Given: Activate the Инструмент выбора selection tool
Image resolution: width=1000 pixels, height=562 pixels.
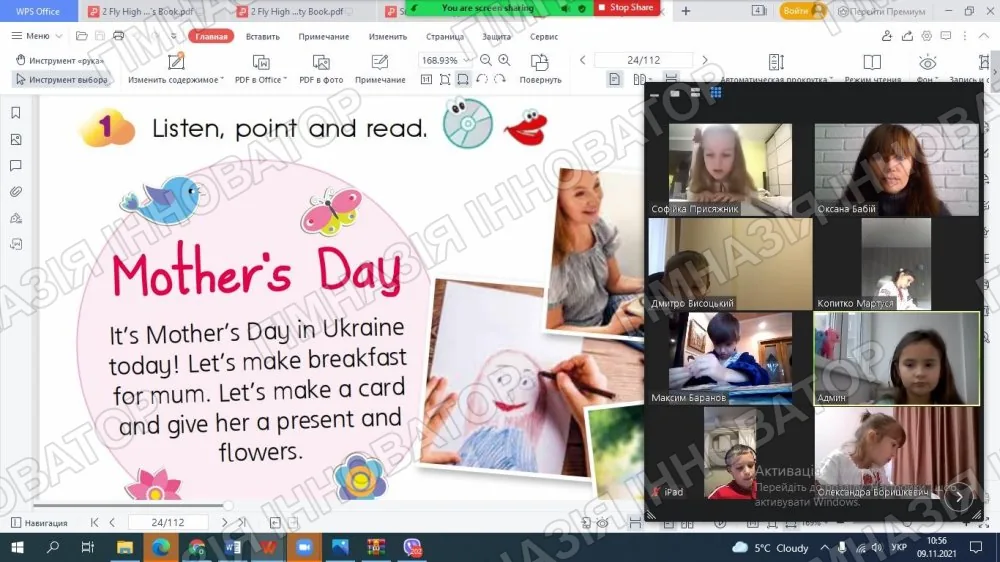Looking at the screenshot, I should point(62,80).
